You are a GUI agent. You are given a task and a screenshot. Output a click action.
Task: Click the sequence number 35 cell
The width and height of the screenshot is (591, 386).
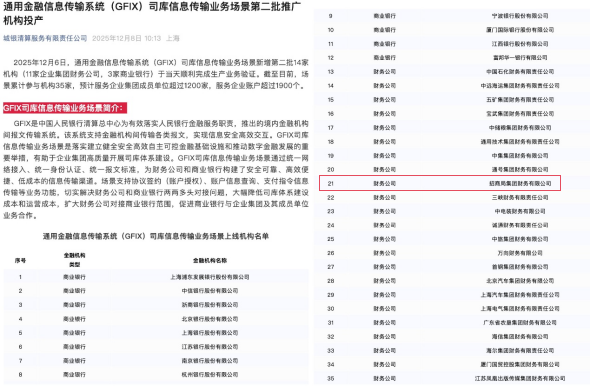pyautogui.click(x=331, y=378)
